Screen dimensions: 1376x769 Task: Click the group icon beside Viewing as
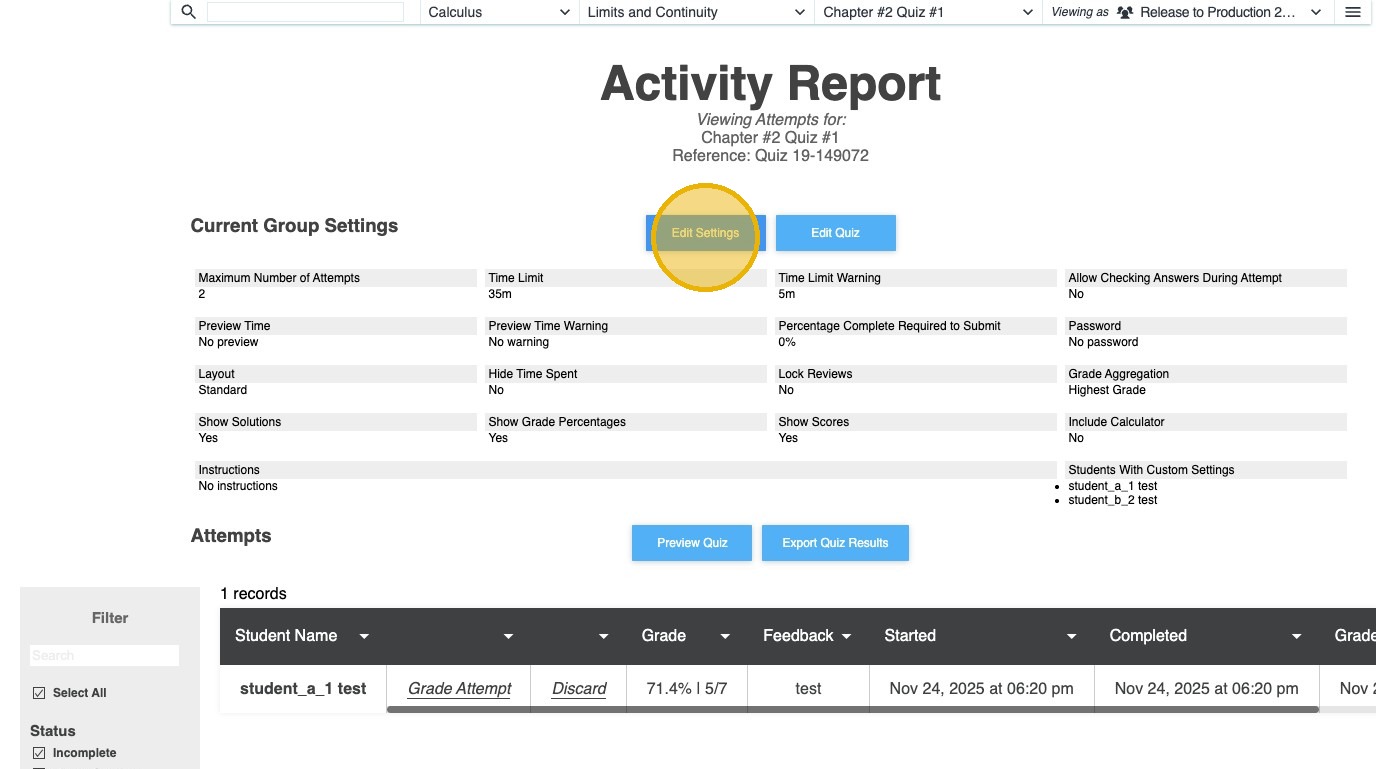1125,12
